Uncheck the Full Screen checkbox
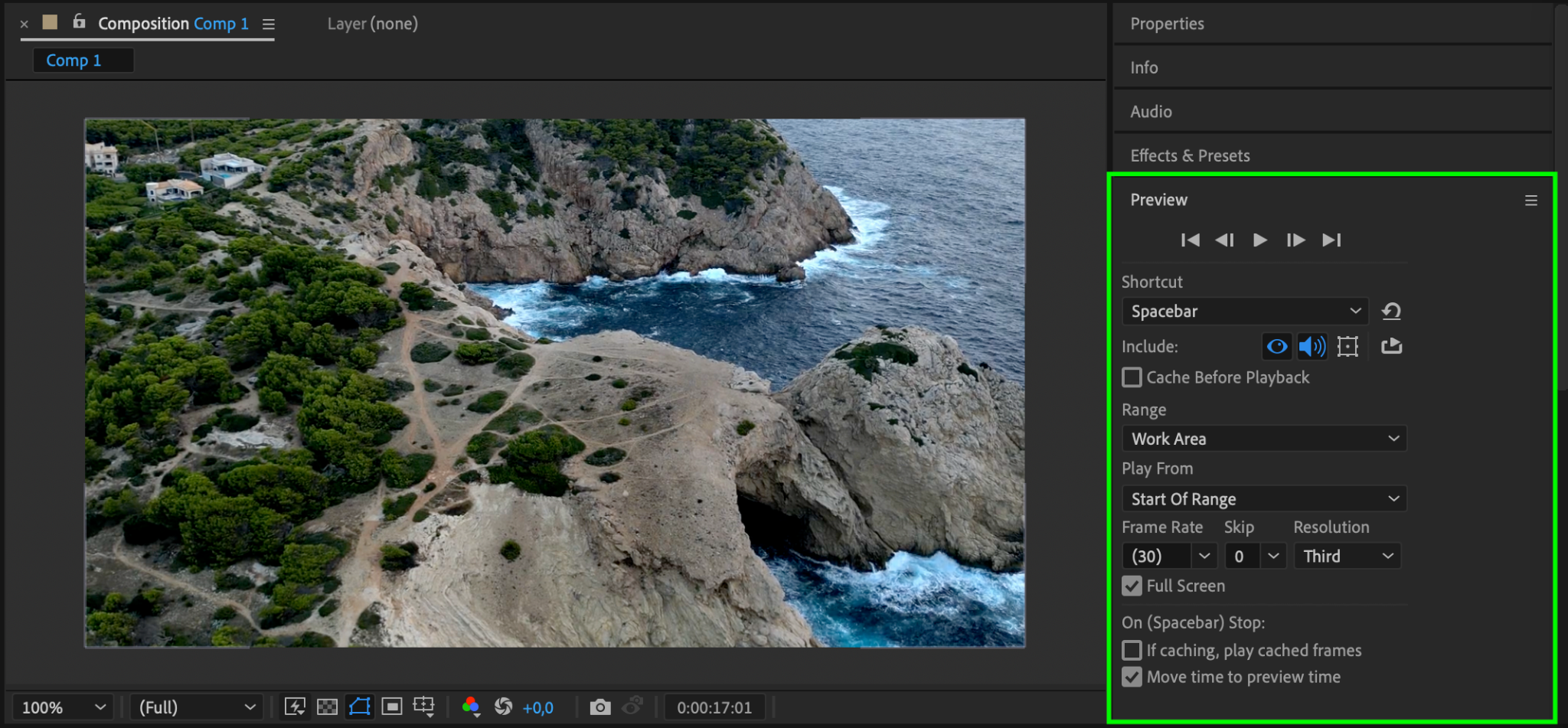 (1132, 586)
